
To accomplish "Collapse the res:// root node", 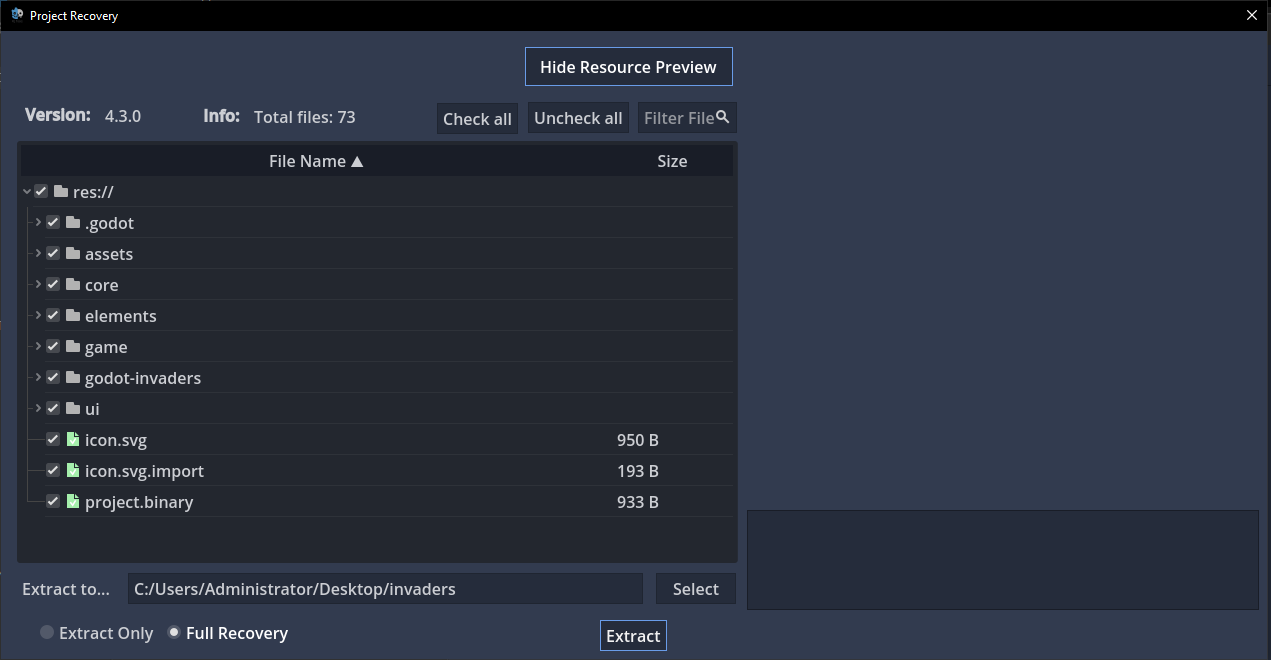I will click(x=27, y=192).
